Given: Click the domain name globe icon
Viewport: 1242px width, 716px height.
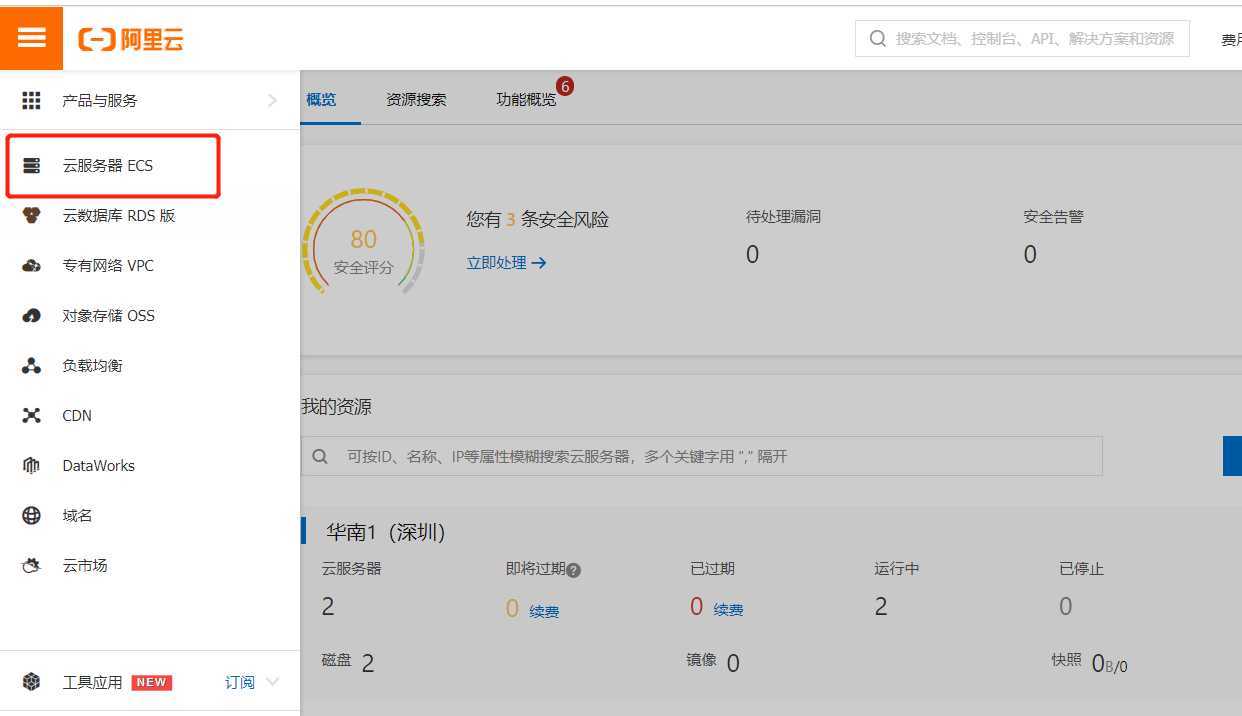Looking at the screenshot, I should 31,515.
